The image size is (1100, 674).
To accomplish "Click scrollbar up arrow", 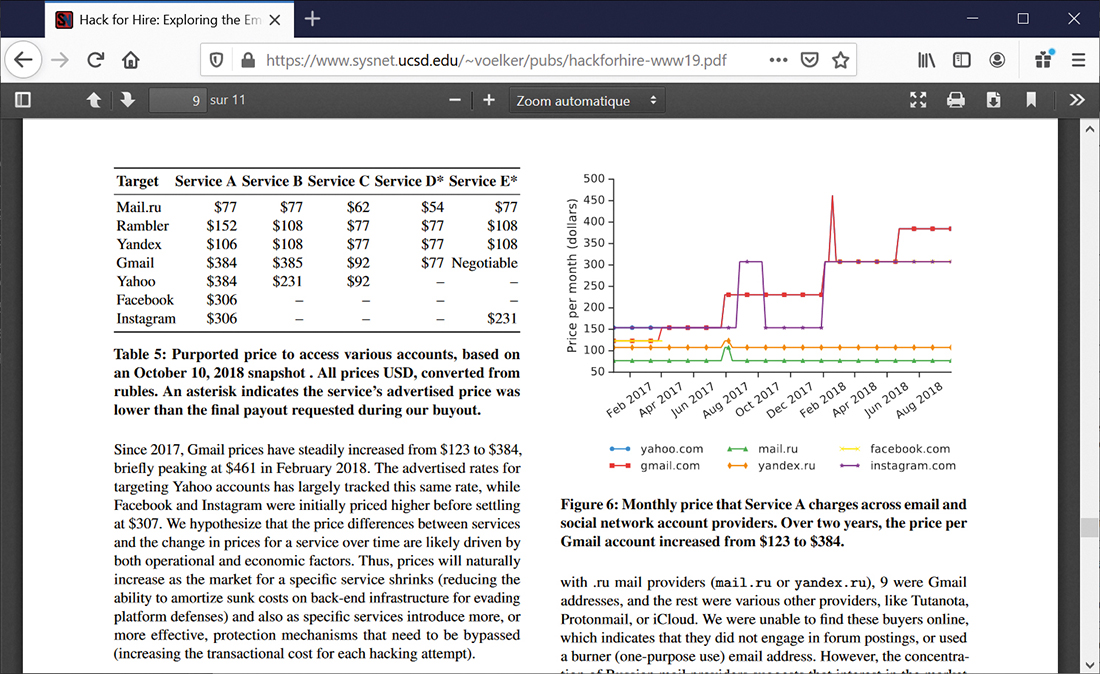I will (x=1089, y=128).
